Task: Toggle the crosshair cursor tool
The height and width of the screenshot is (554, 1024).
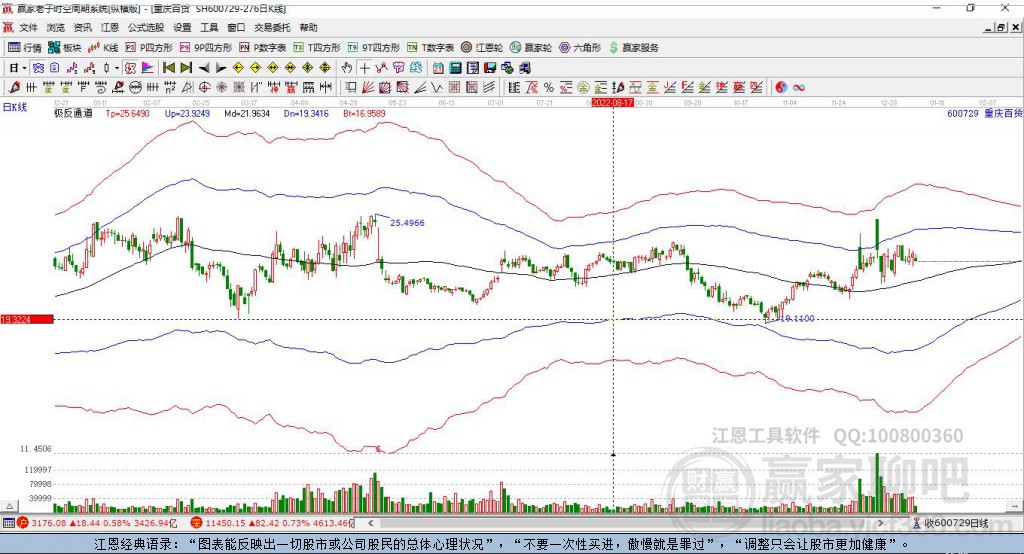Action: pyautogui.click(x=364, y=68)
